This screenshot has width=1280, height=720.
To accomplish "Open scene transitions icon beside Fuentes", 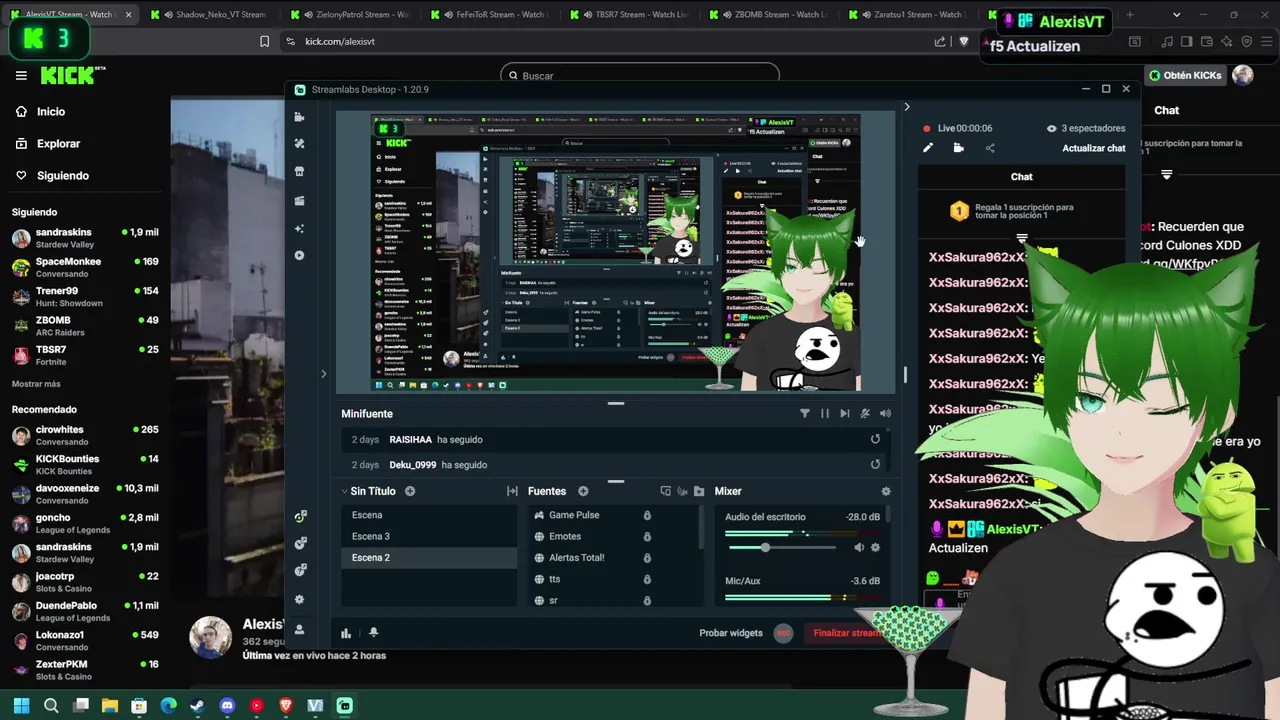I will tap(512, 491).
